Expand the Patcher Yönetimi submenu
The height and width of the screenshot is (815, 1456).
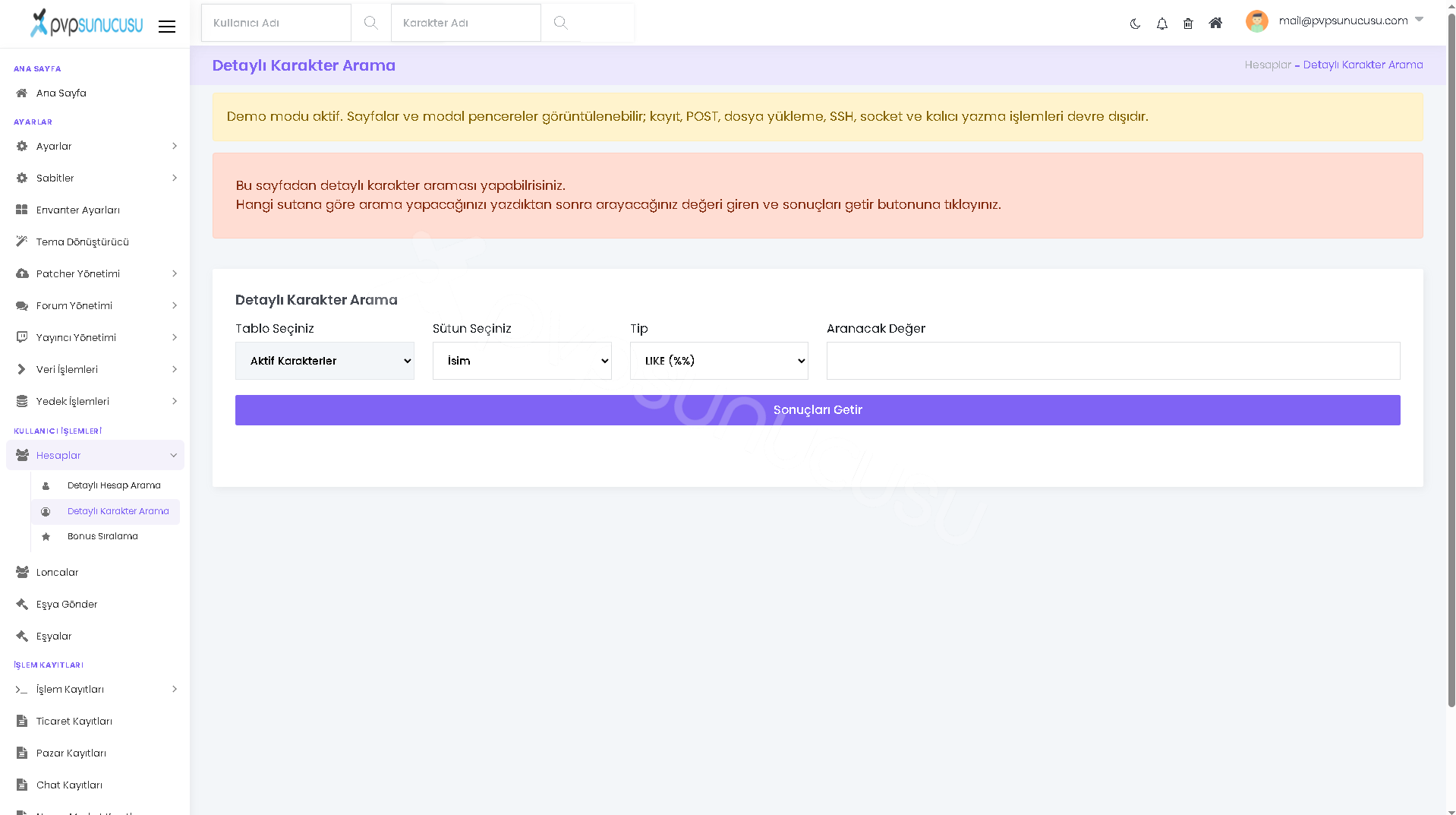[x=95, y=273]
